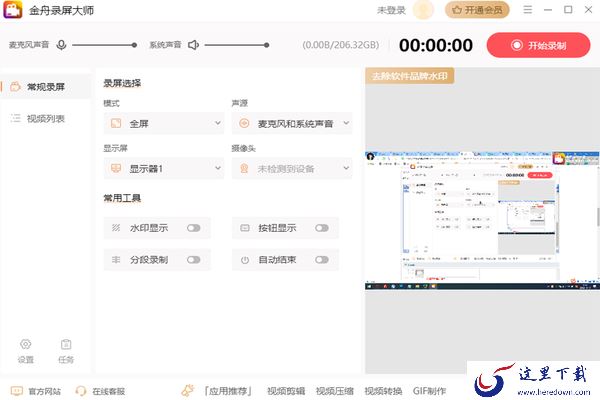Click the 开始录制 button
Screen dimensions: 600x400
(538, 45)
